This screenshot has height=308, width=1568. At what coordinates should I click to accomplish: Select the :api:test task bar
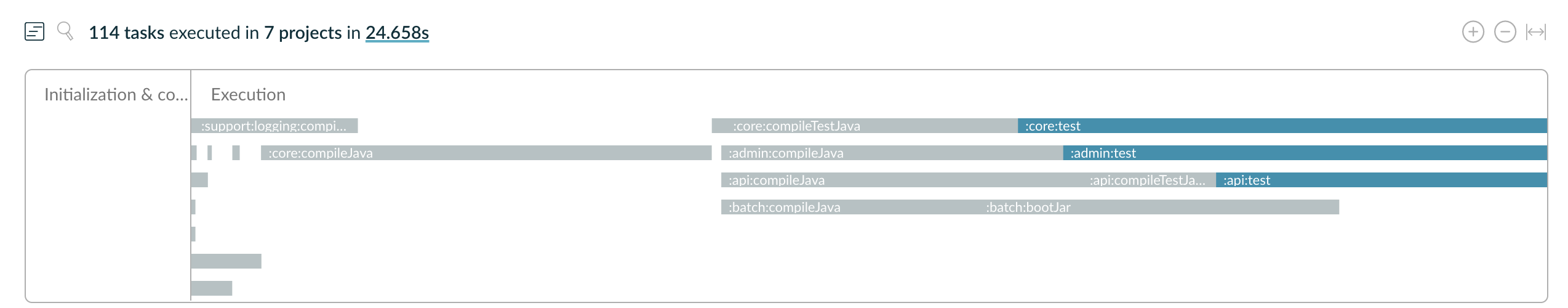(x=1382, y=180)
